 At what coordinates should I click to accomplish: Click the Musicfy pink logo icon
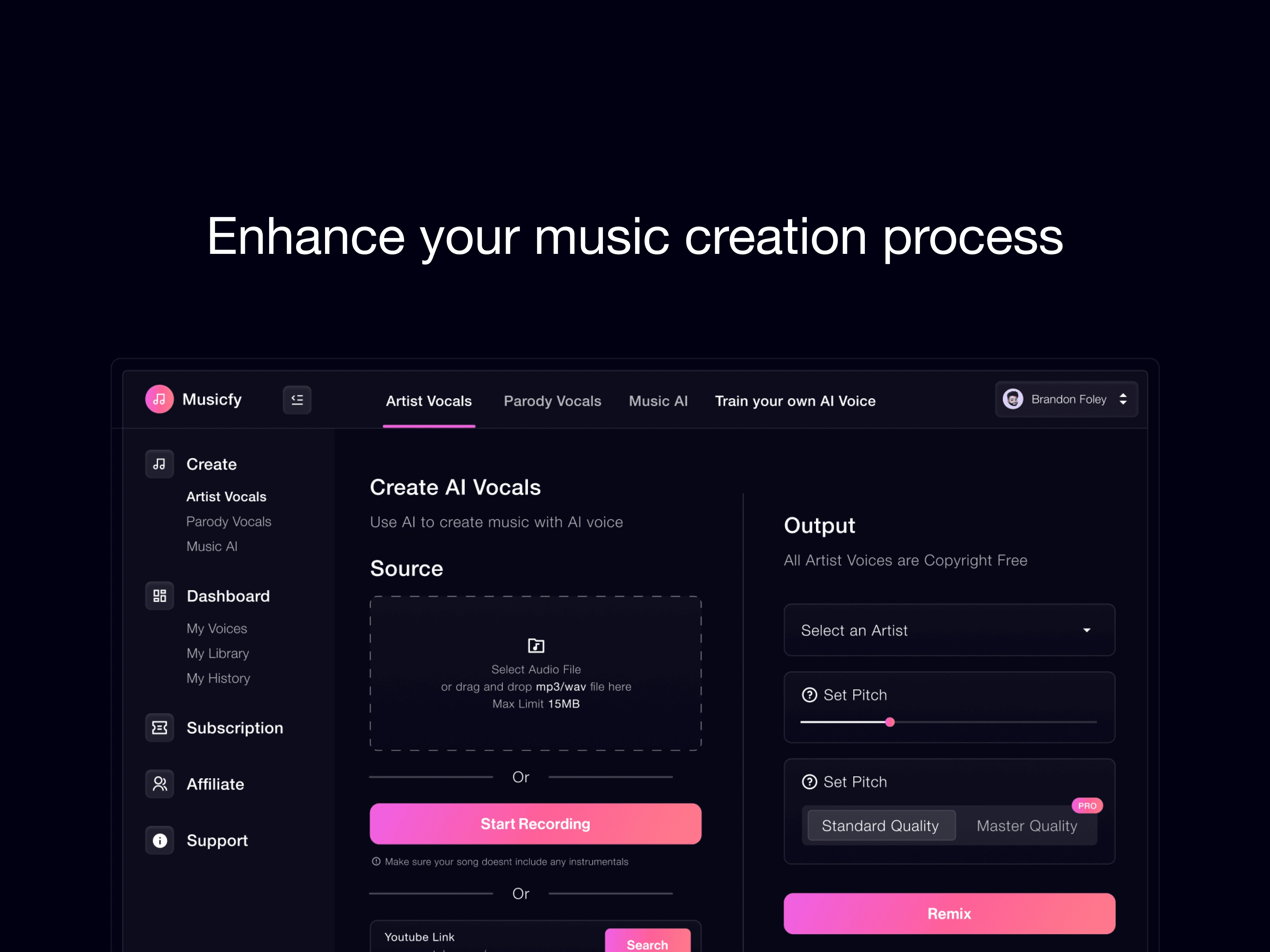tap(159, 399)
